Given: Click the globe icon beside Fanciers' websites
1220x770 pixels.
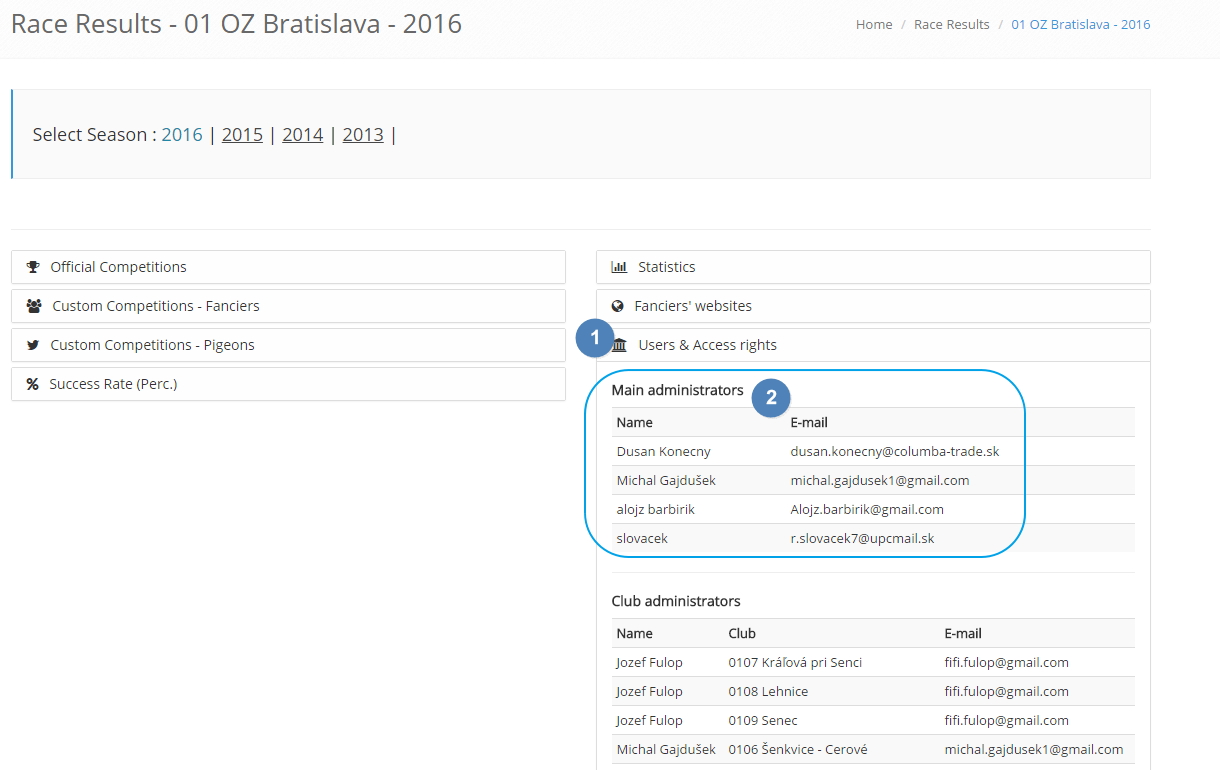Looking at the screenshot, I should (617, 306).
